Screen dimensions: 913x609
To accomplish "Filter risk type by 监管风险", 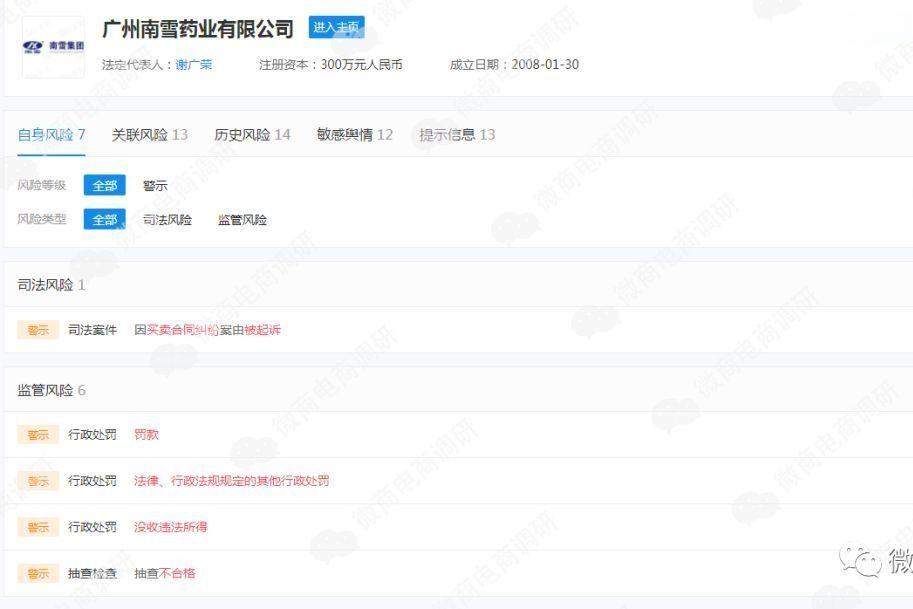I will click(242, 220).
